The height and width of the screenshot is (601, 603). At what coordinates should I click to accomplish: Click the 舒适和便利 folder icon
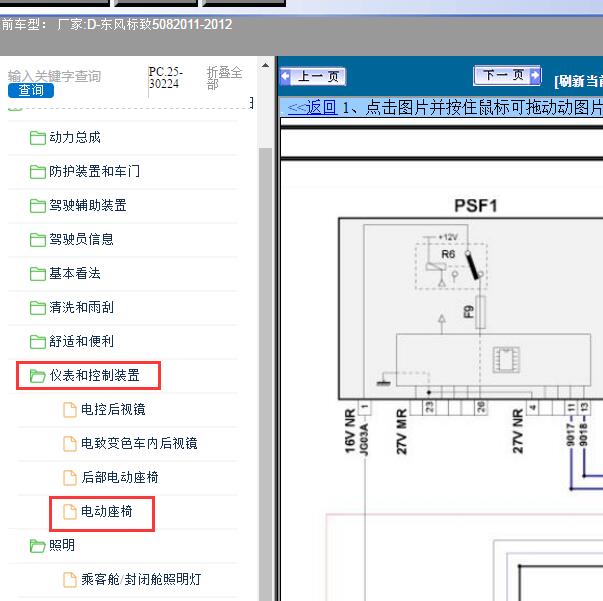(x=38, y=341)
